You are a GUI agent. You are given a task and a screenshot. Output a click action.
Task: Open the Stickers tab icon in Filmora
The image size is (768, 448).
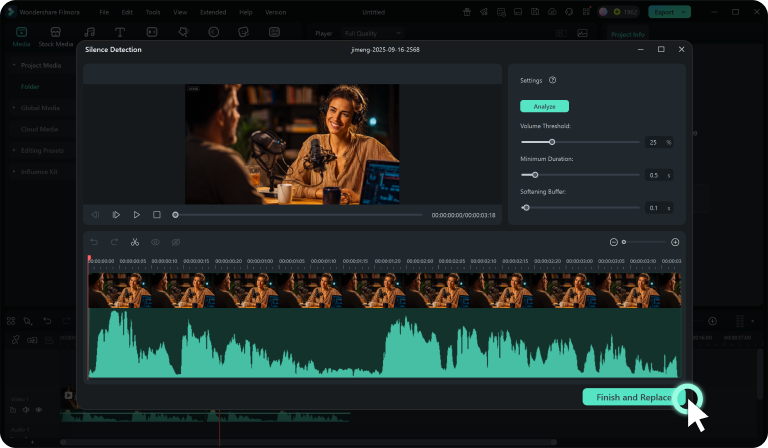point(243,32)
